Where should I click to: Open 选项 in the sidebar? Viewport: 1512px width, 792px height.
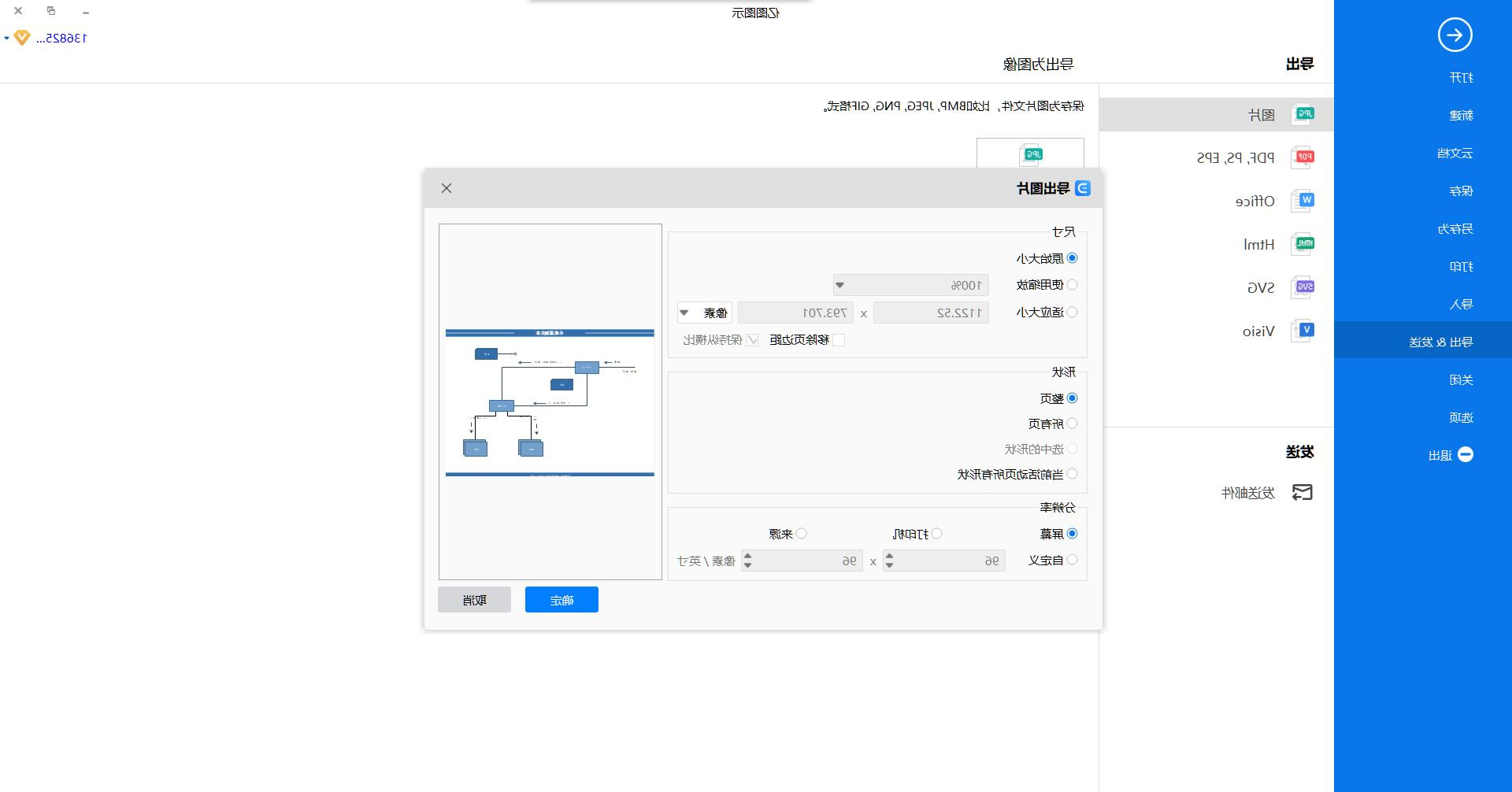[x=1461, y=417]
